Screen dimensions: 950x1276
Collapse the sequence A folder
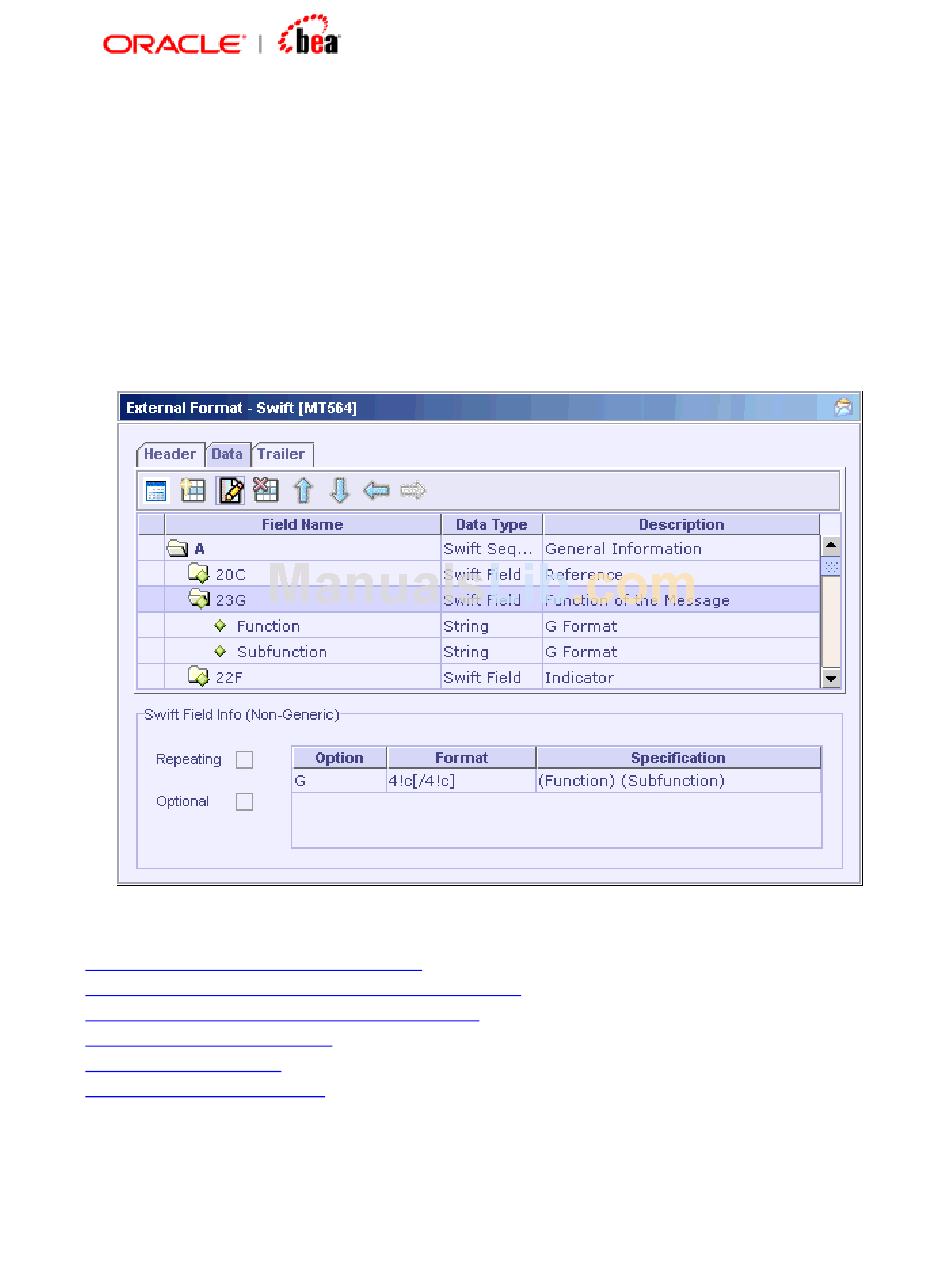pyautogui.click(x=177, y=549)
